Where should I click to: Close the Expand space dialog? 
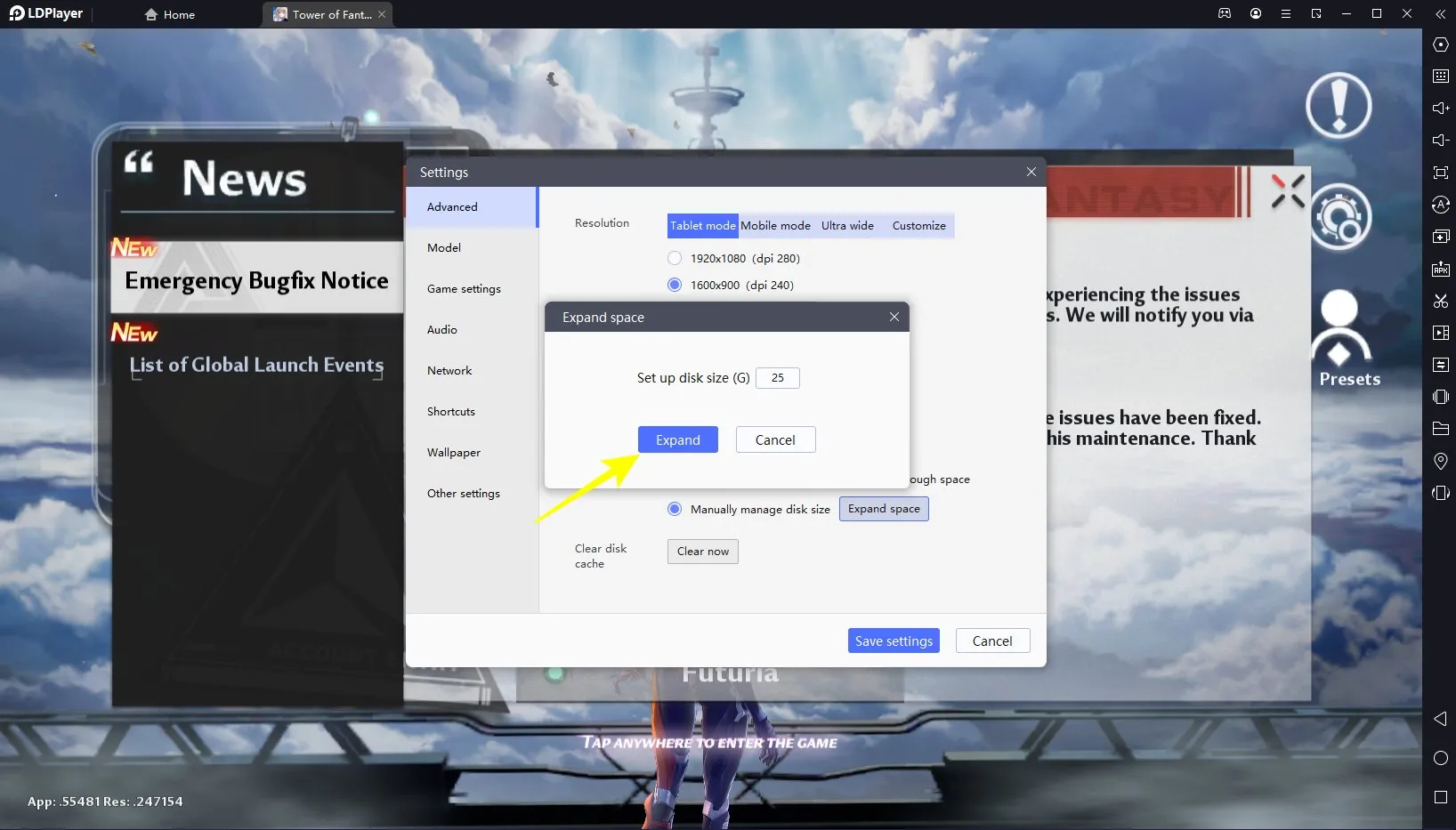tap(894, 317)
